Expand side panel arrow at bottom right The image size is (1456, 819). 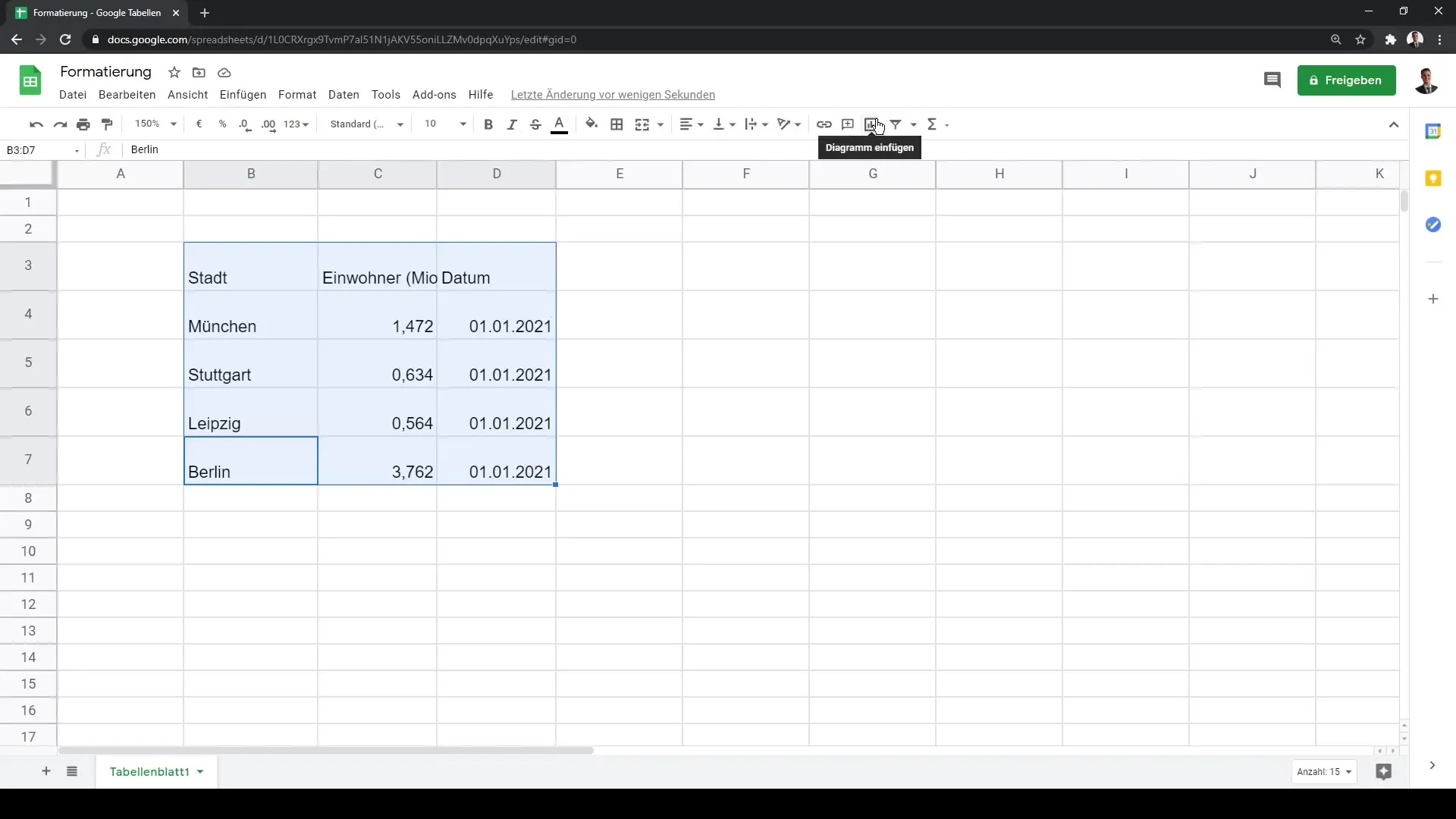1432,766
